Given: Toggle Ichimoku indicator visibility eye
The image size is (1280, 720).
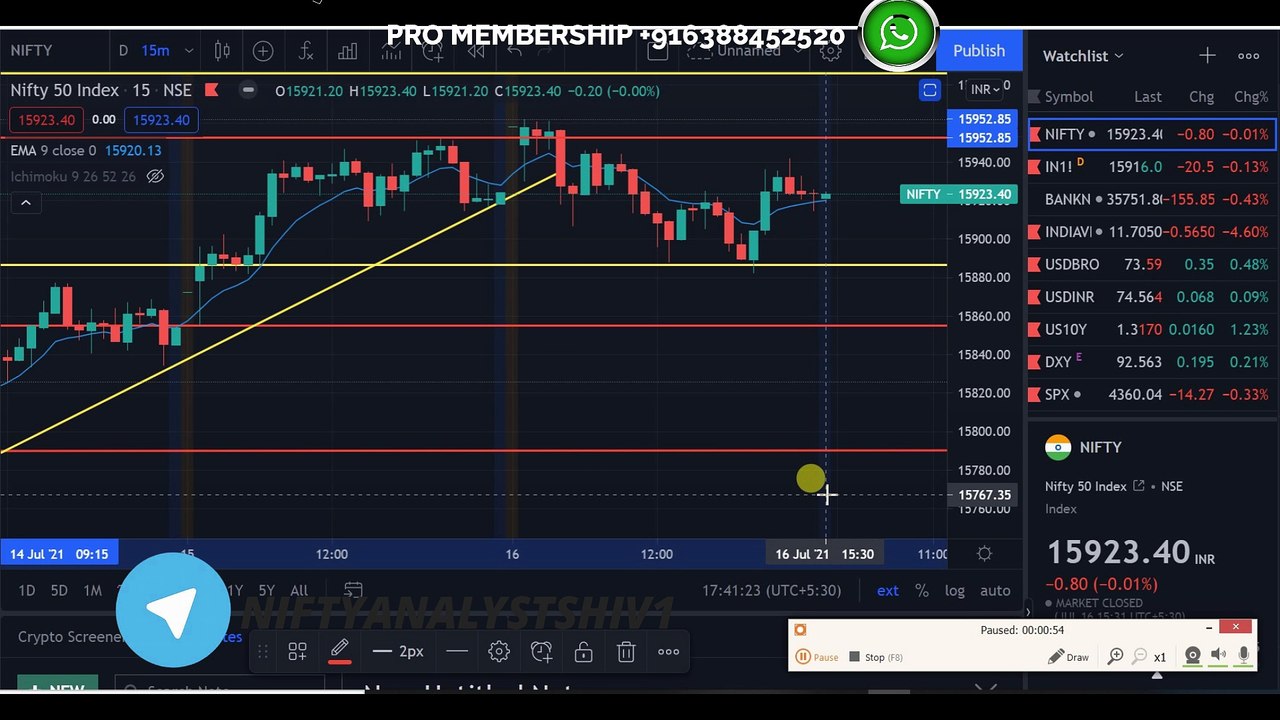Looking at the screenshot, I should 155,176.
